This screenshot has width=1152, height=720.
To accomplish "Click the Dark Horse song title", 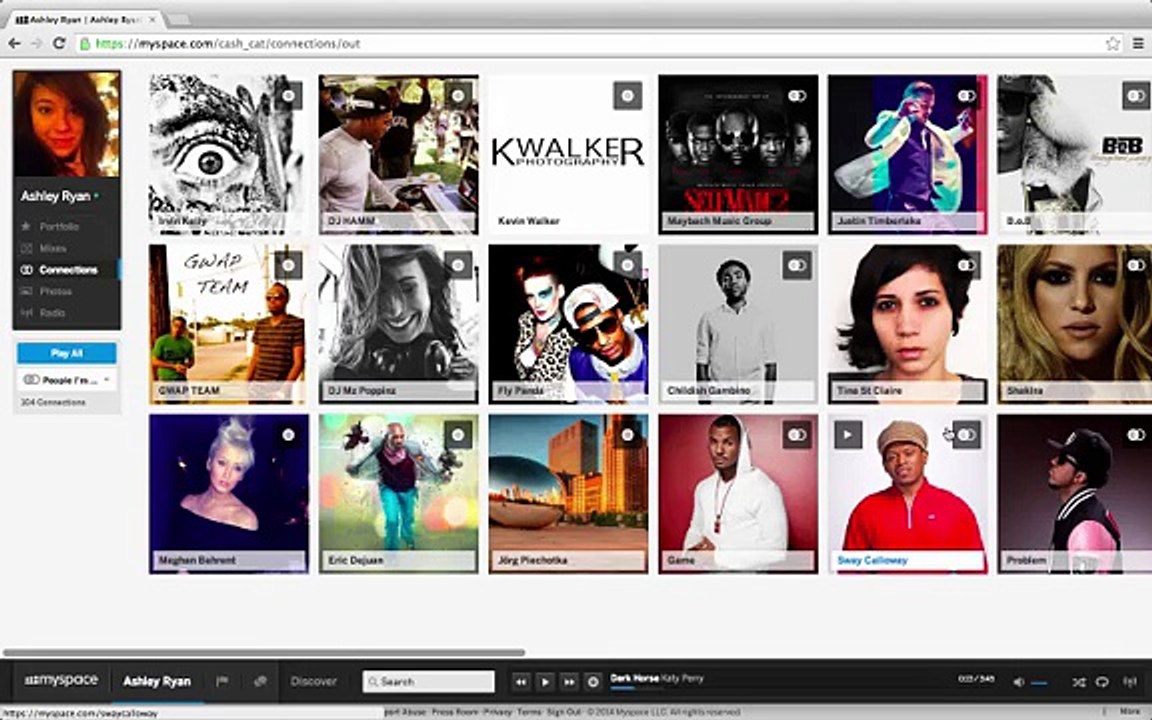I will click(x=634, y=677).
